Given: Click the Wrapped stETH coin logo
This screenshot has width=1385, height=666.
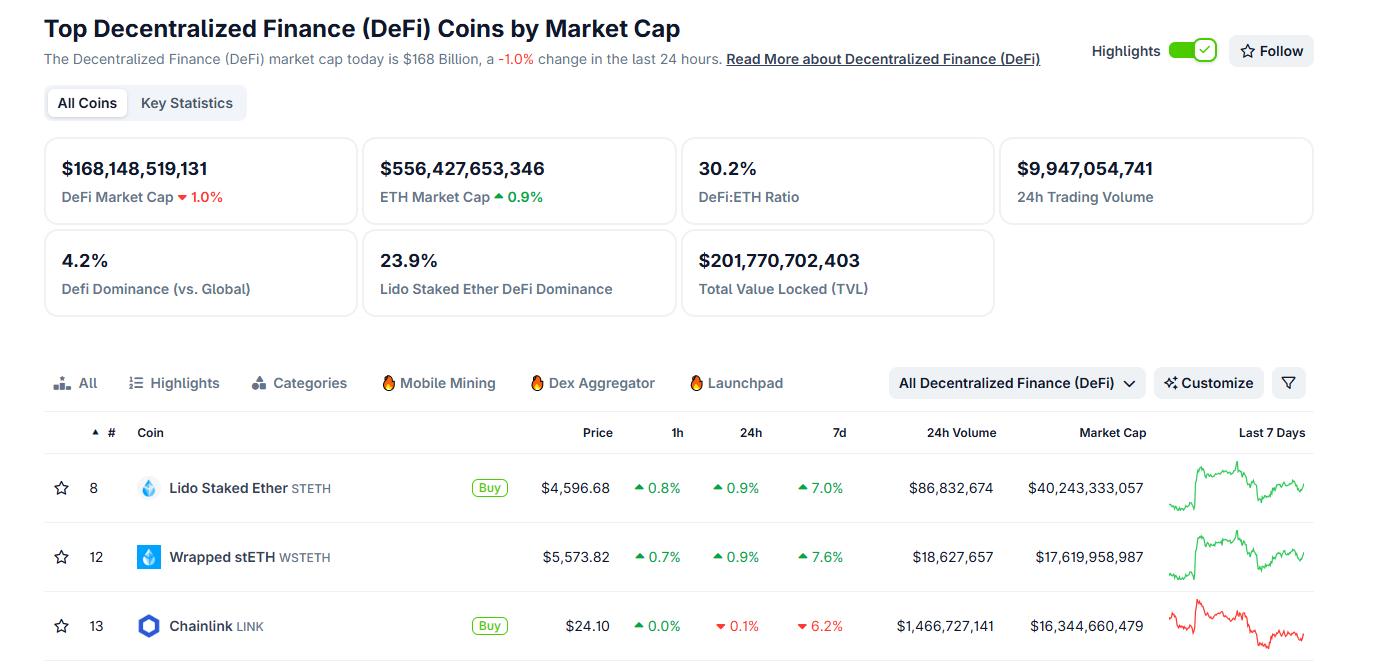Looking at the screenshot, I should coord(149,557).
